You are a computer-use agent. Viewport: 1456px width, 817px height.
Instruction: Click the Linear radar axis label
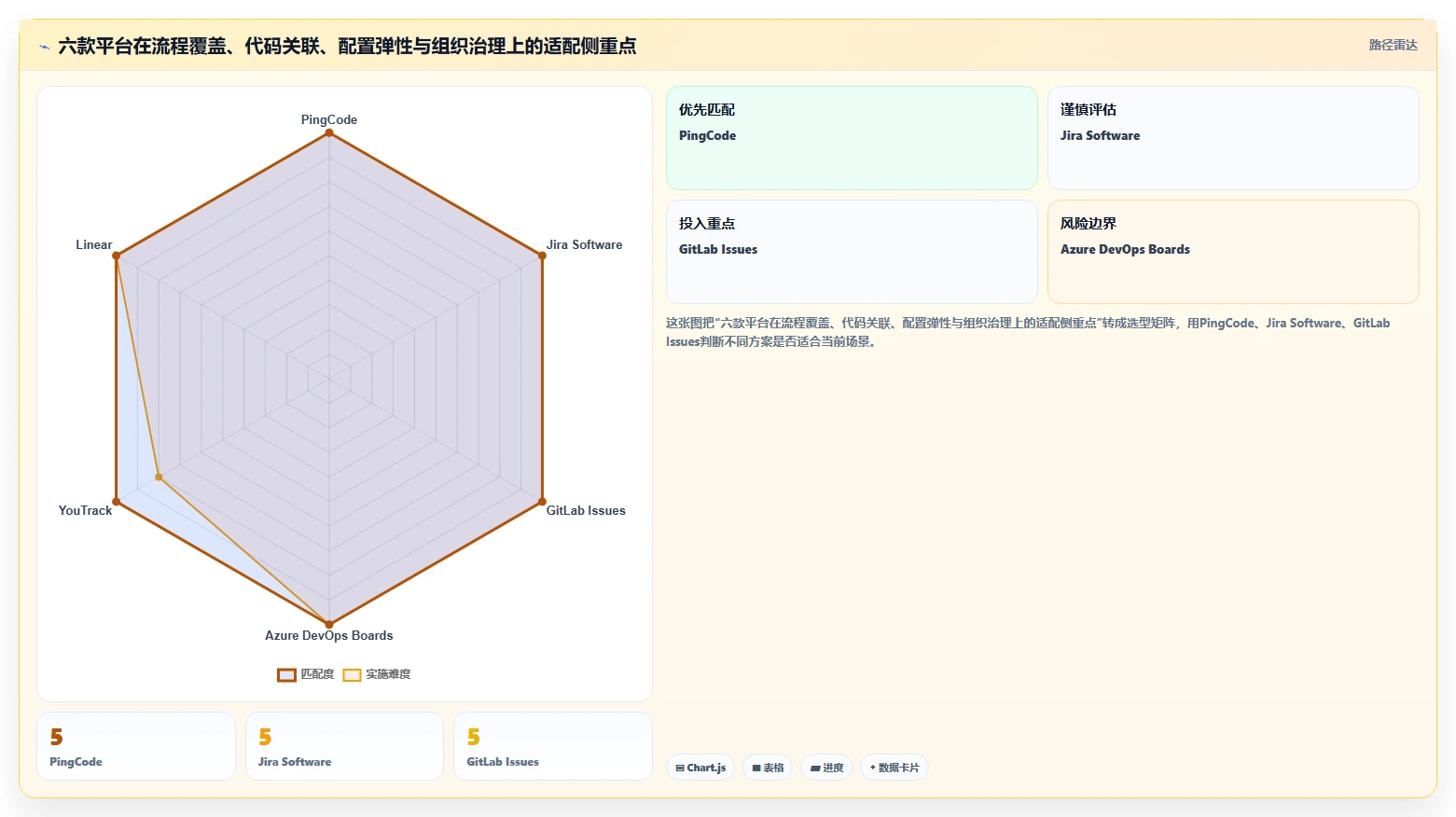(93, 244)
